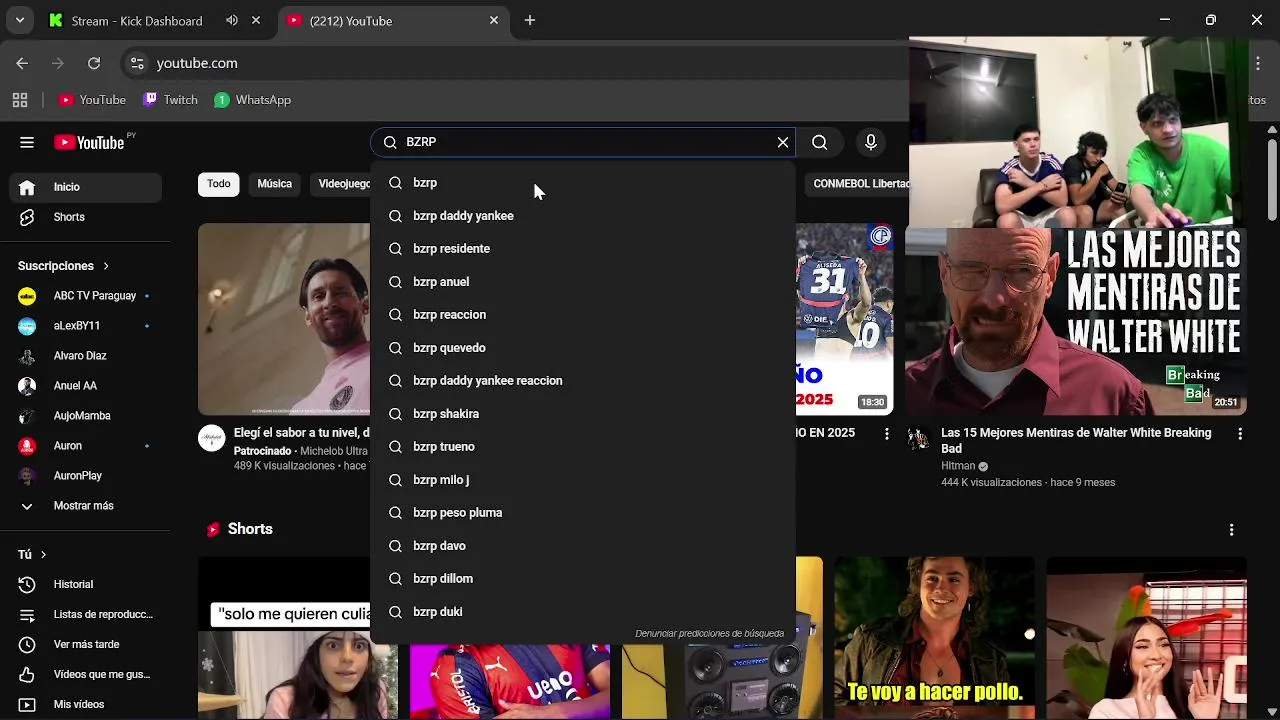
Task: Expand Suscripciones section chevron
Action: pos(105,266)
